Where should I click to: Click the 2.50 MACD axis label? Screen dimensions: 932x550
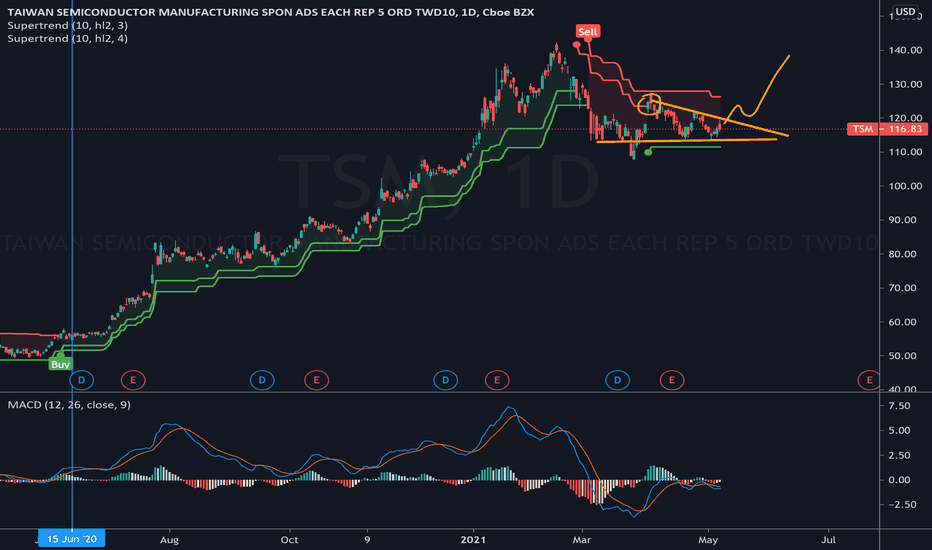[899, 455]
